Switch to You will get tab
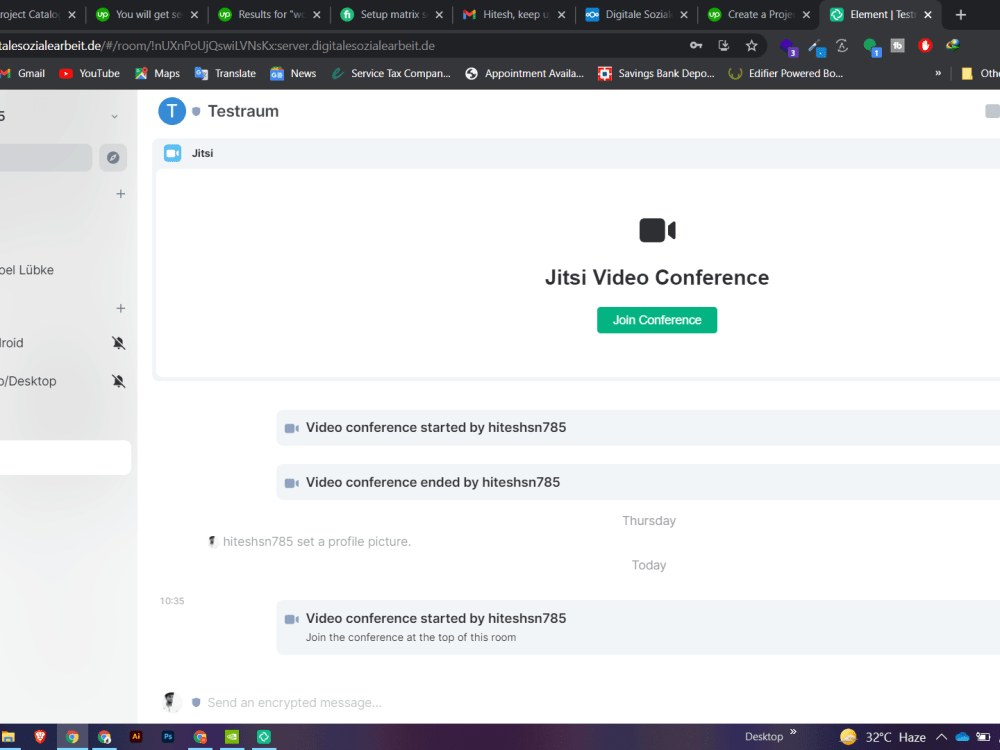 (x=147, y=14)
